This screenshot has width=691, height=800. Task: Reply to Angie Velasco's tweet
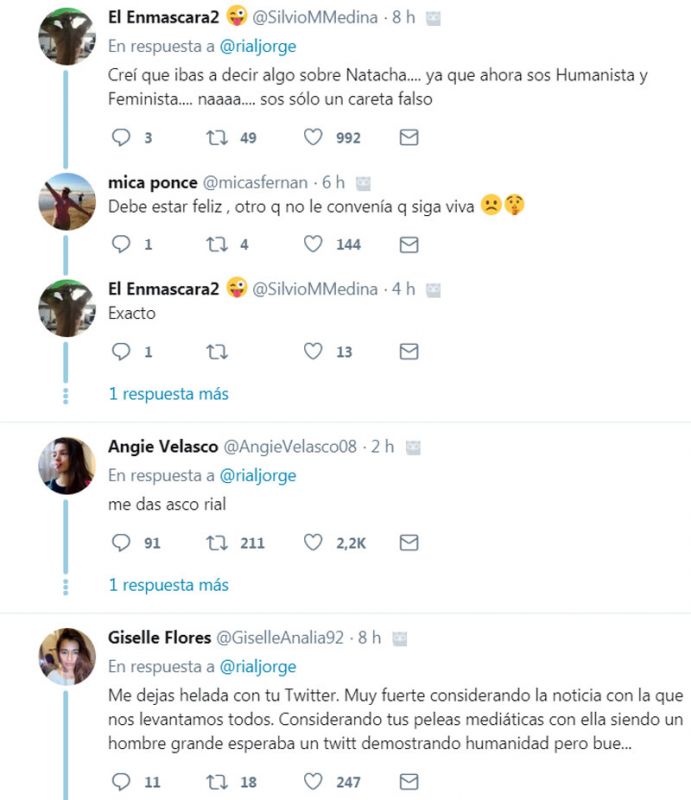[x=120, y=542]
